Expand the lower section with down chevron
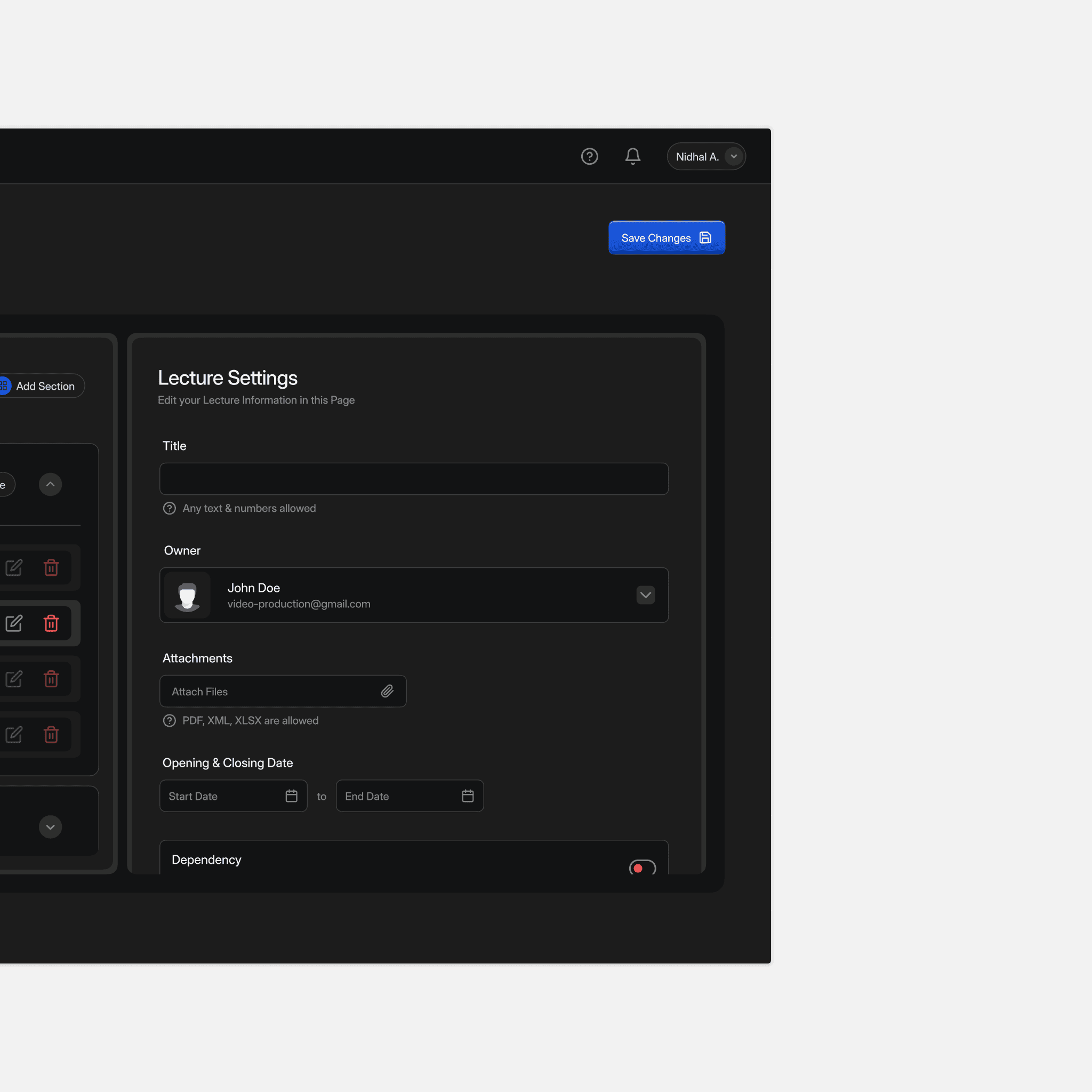 click(50, 827)
